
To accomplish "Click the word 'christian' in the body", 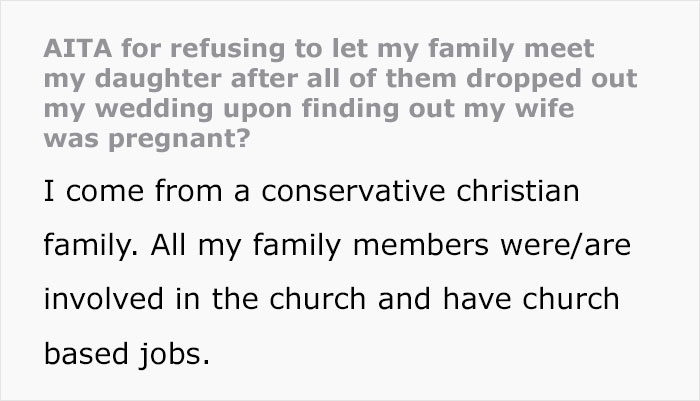I will point(512,191).
